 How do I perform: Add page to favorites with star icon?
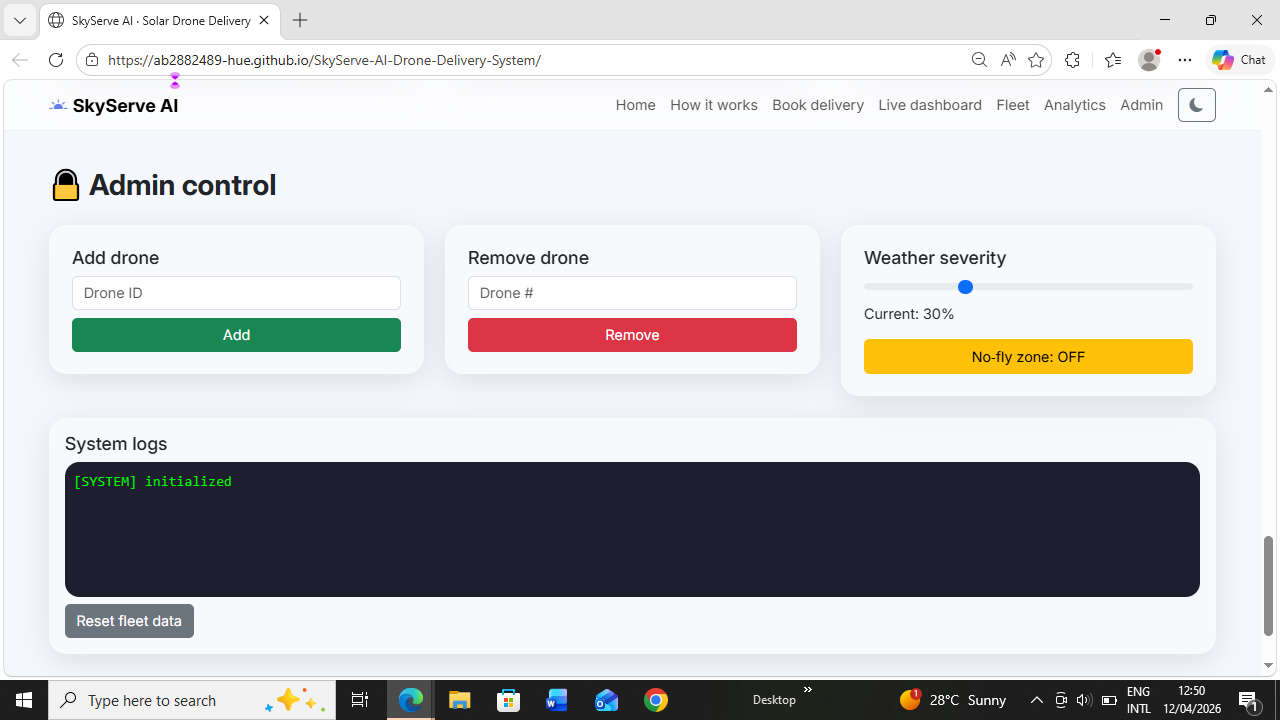click(1036, 60)
